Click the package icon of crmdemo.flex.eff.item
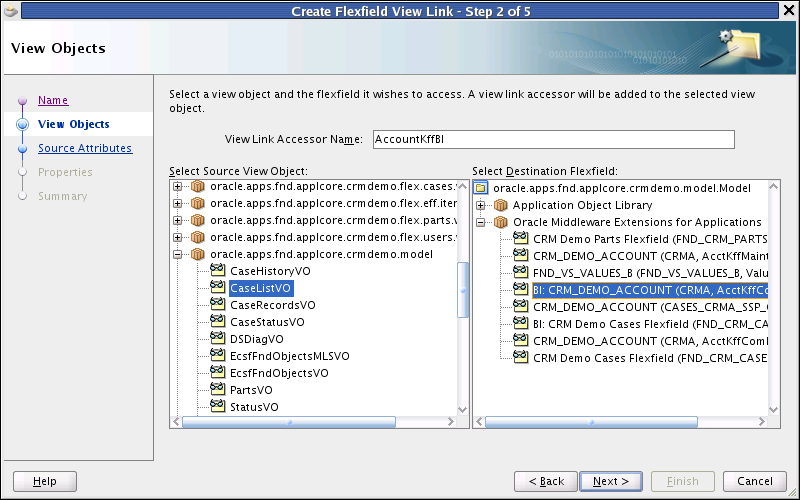Image resolution: width=800 pixels, height=500 pixels. click(x=197, y=203)
